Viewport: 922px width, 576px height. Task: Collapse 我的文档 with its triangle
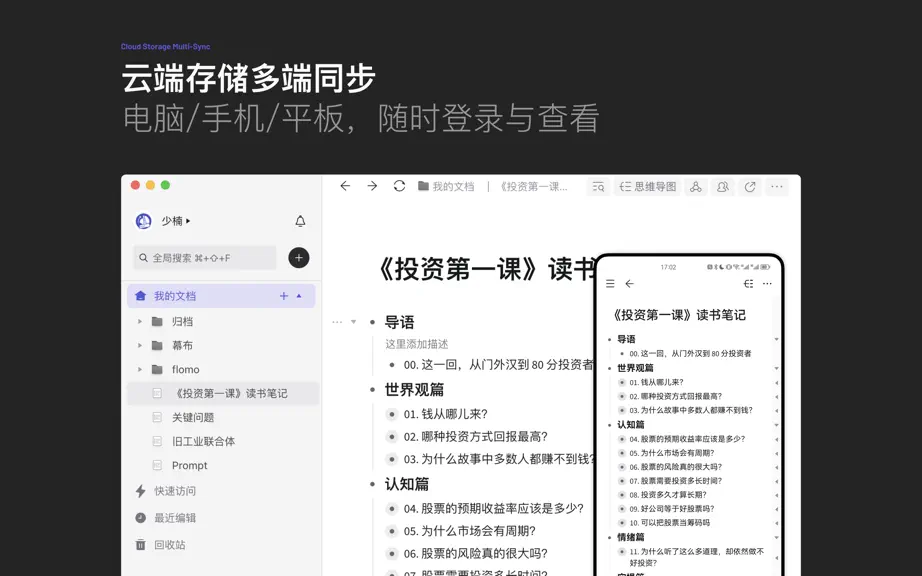[x=299, y=296]
